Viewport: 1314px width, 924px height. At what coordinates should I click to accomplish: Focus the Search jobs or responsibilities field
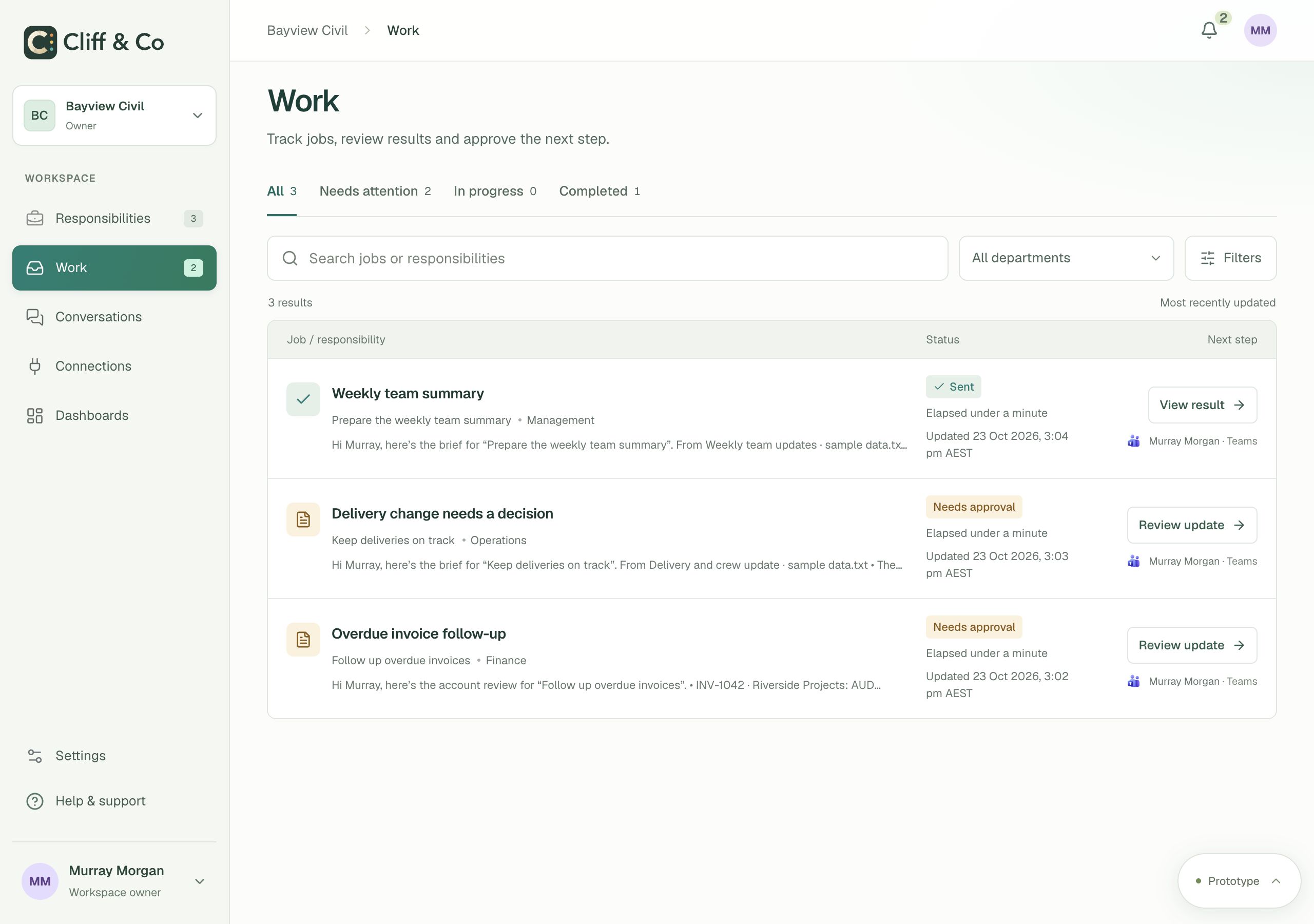tap(607, 258)
